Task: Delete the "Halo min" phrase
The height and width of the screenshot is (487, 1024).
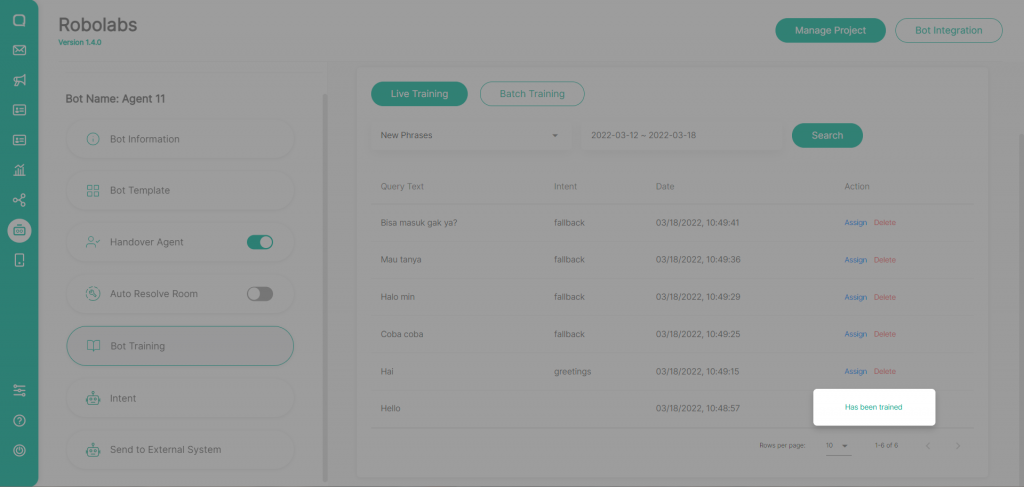Action: click(x=885, y=297)
